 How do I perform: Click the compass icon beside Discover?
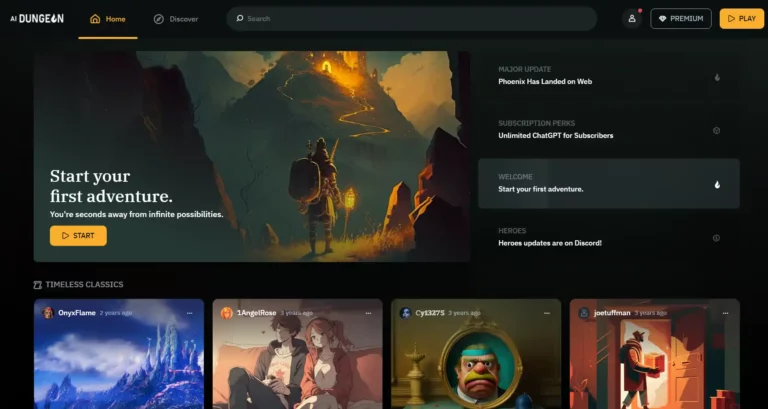click(x=159, y=19)
